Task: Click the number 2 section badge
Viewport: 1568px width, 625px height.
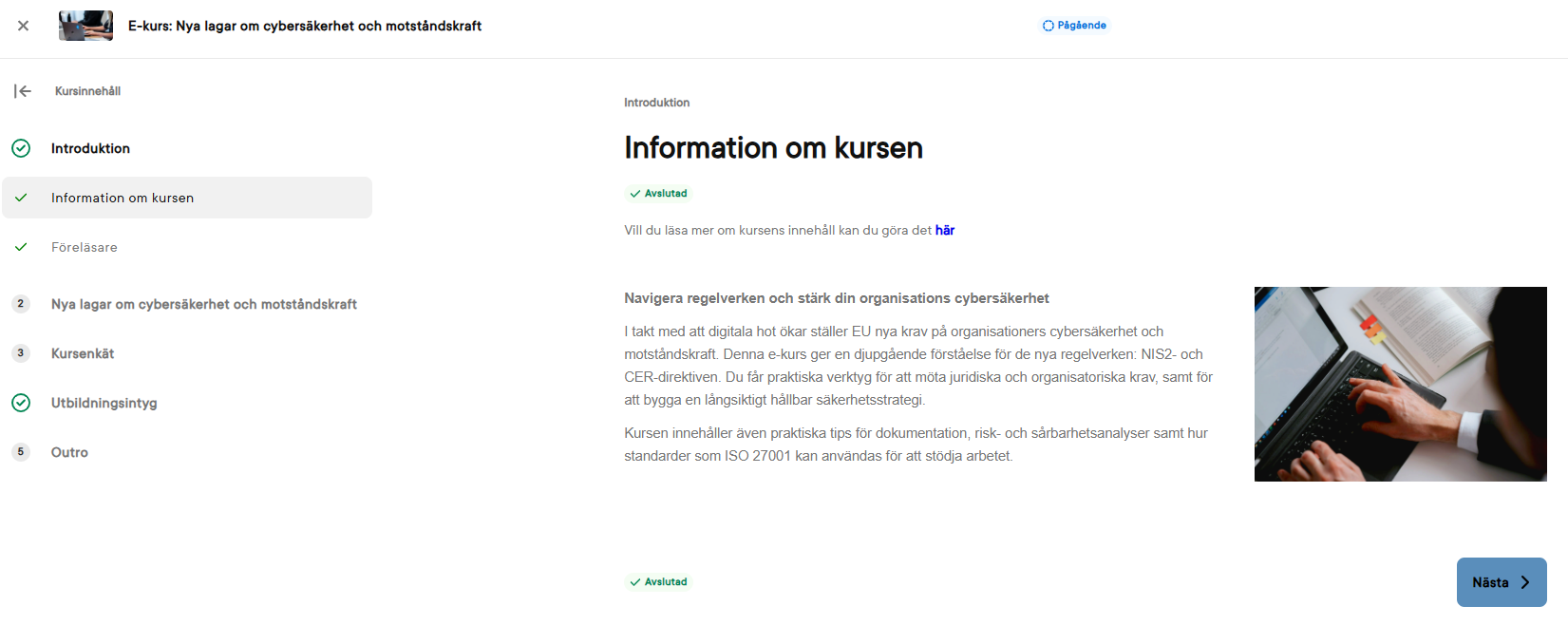Action: coord(21,304)
